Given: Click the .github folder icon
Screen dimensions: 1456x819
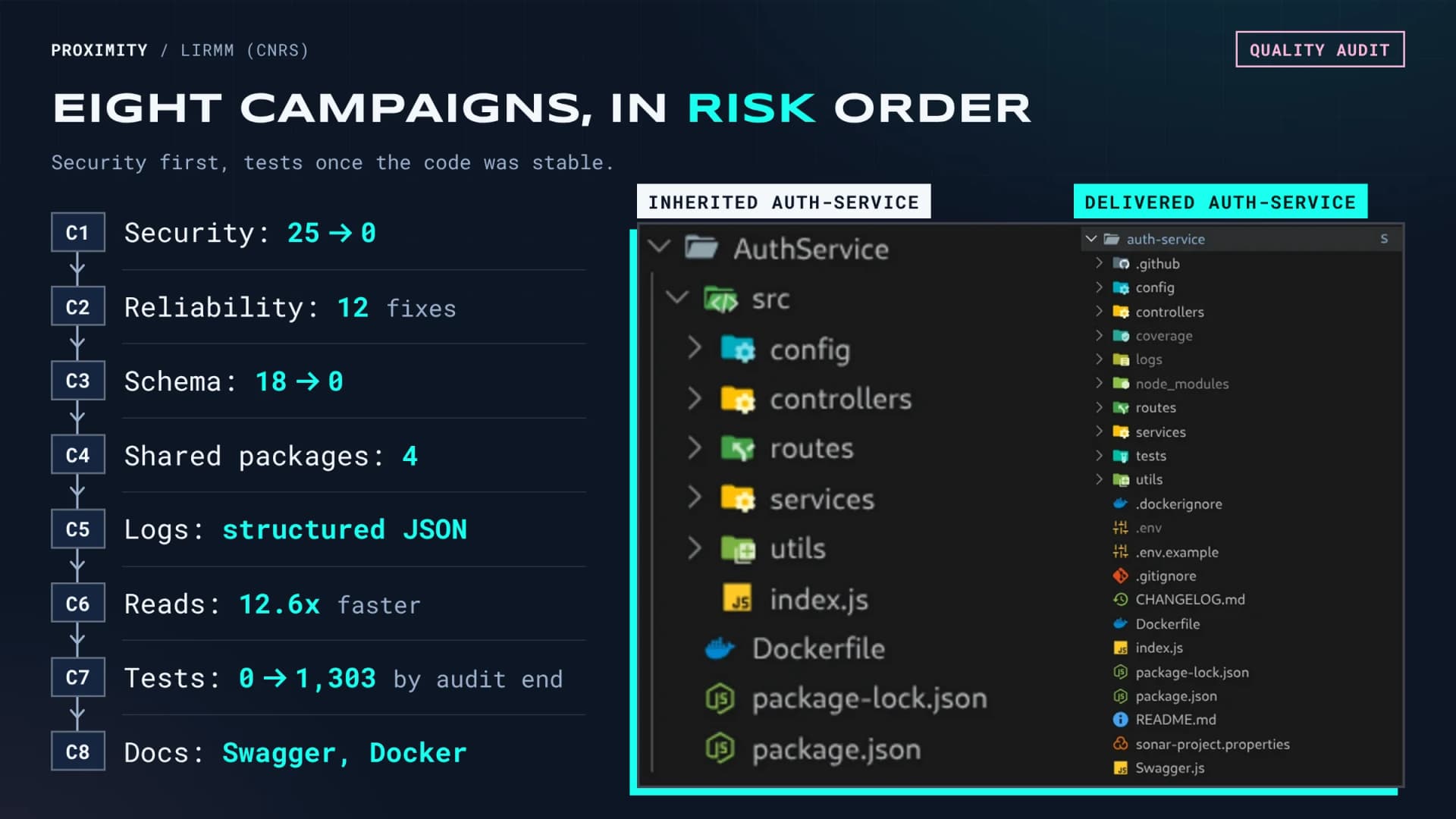Looking at the screenshot, I should (x=1121, y=263).
